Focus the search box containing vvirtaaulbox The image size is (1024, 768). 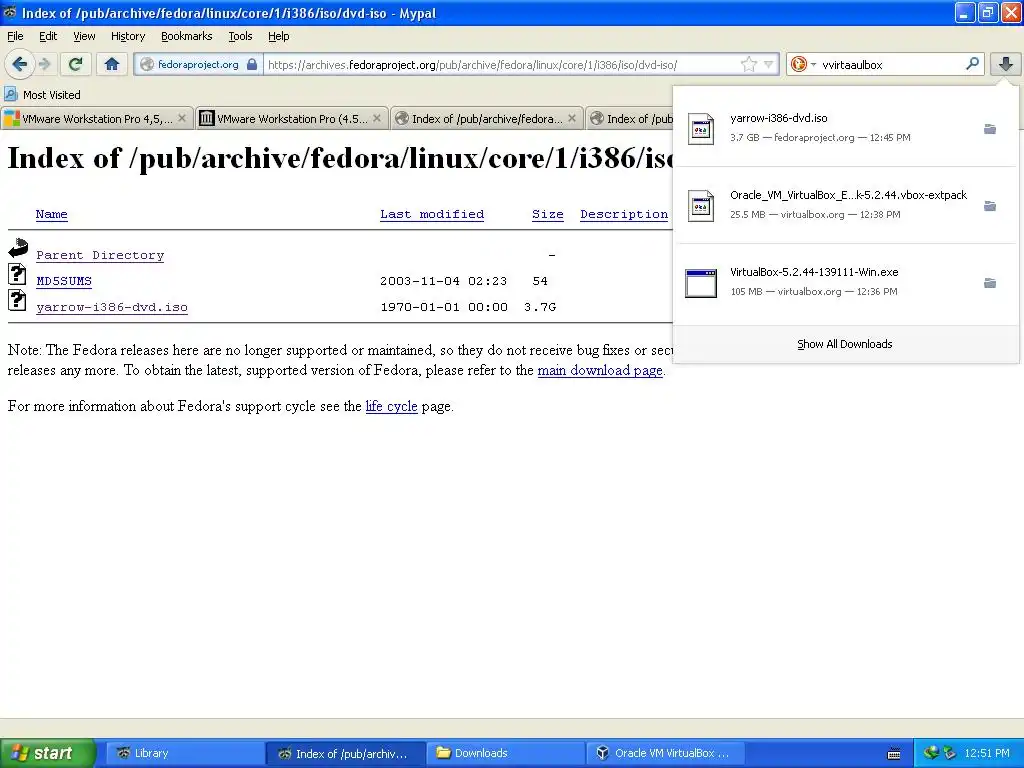pos(891,64)
